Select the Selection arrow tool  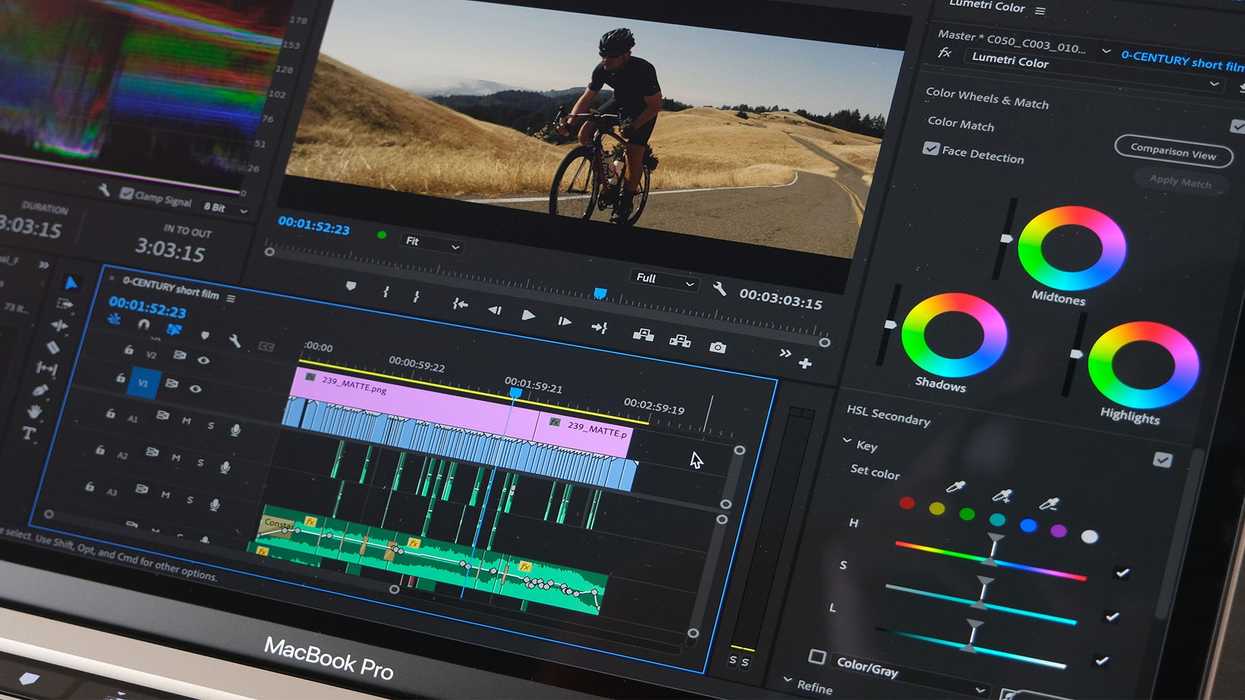coord(71,283)
